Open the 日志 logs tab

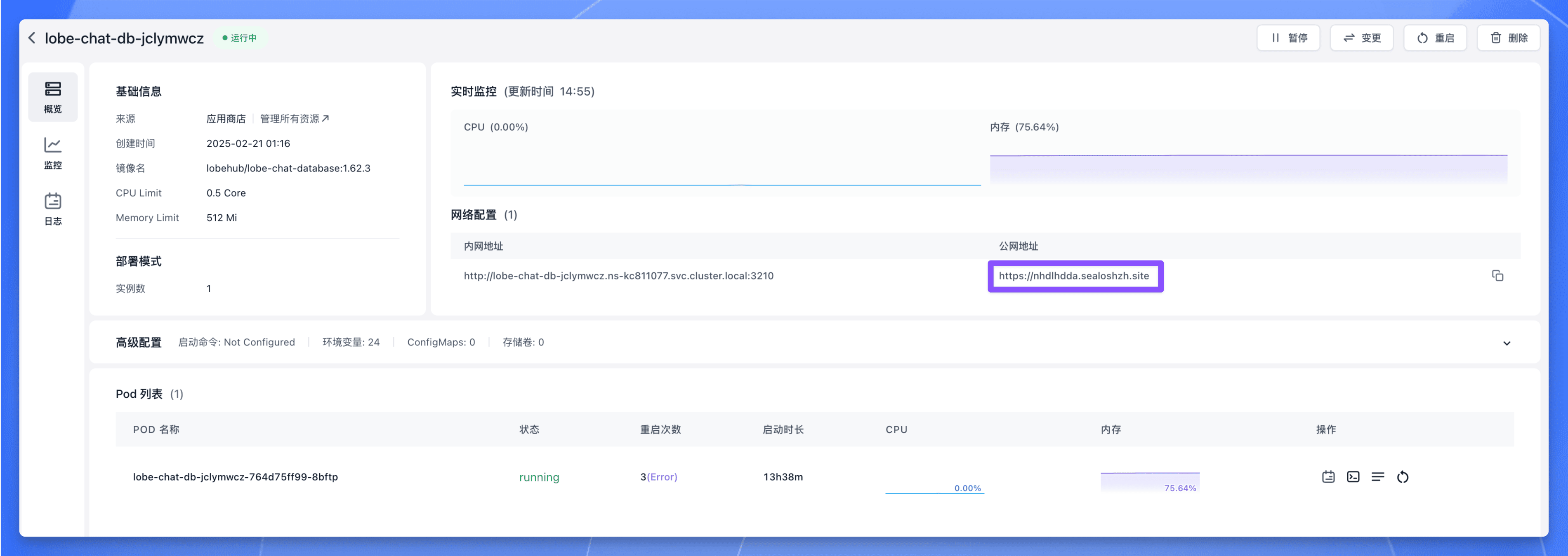[x=53, y=209]
